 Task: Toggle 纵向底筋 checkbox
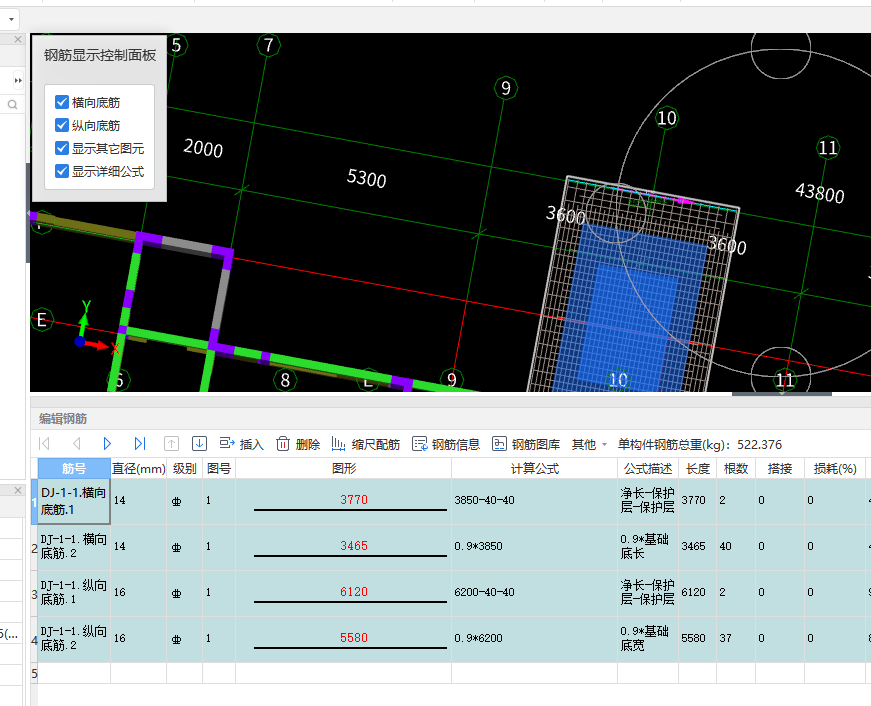(62, 126)
